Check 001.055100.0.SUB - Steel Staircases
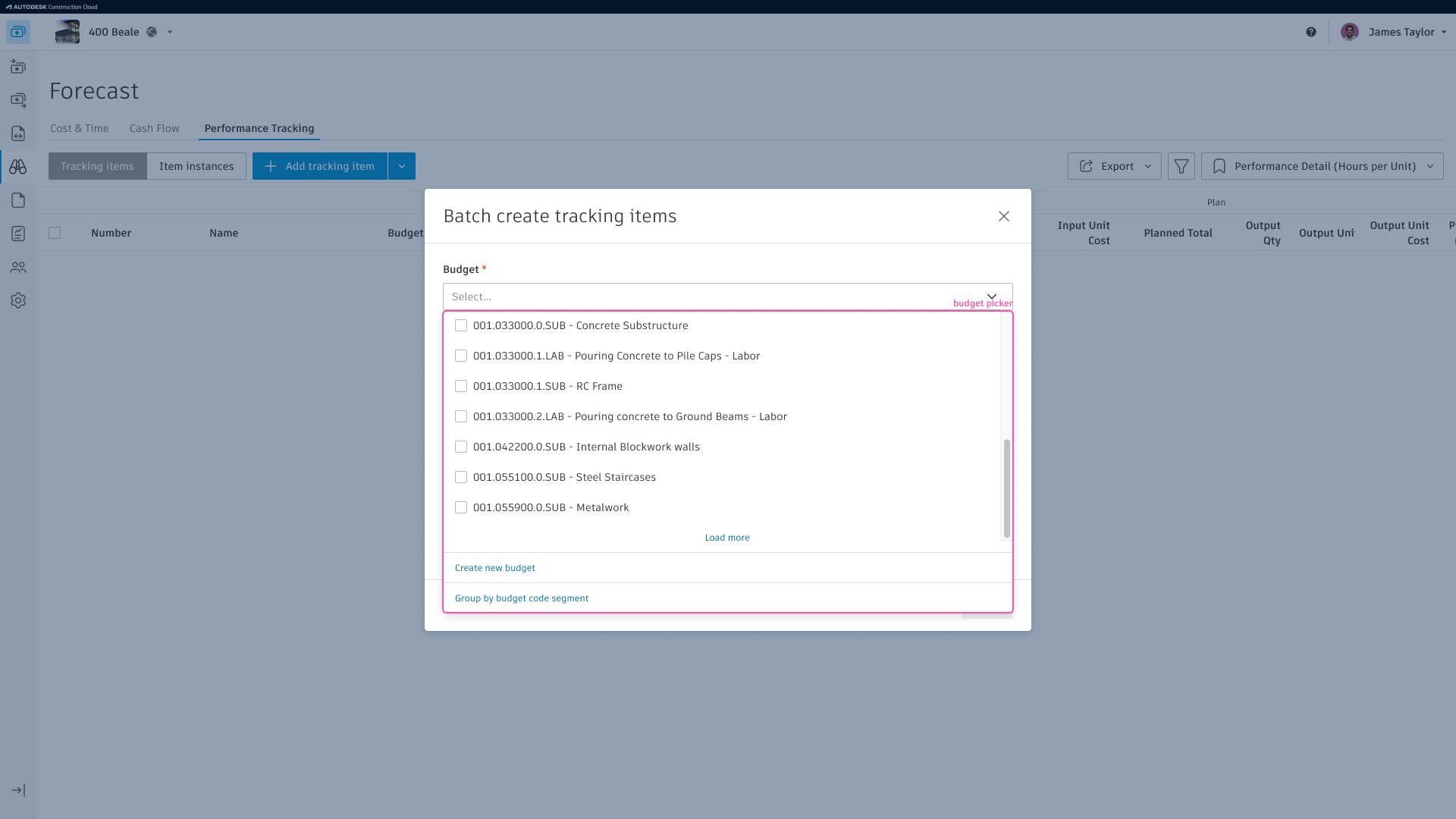This screenshot has width=1456, height=819. pos(461,477)
